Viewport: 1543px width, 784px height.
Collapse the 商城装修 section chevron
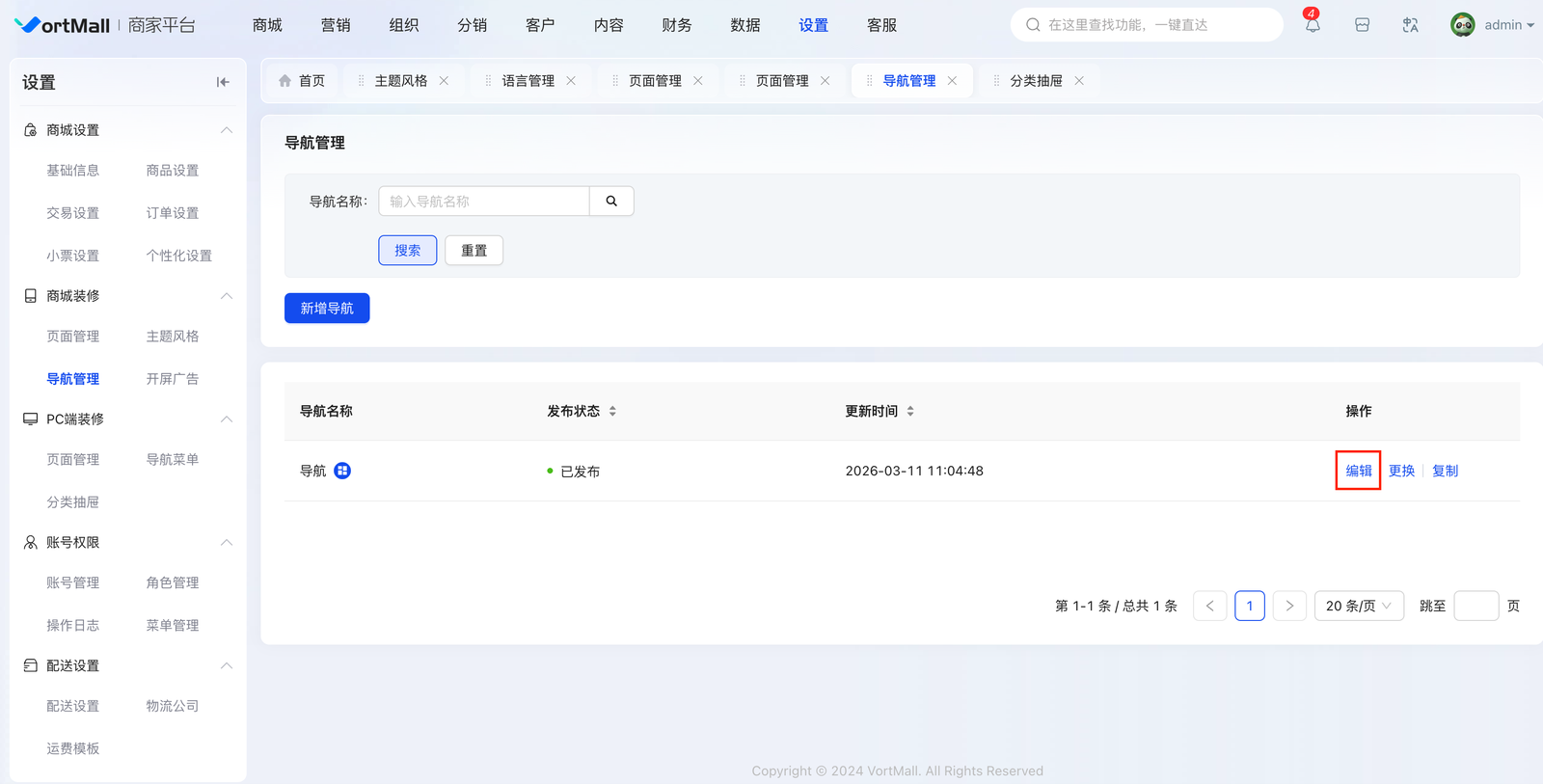(x=227, y=296)
